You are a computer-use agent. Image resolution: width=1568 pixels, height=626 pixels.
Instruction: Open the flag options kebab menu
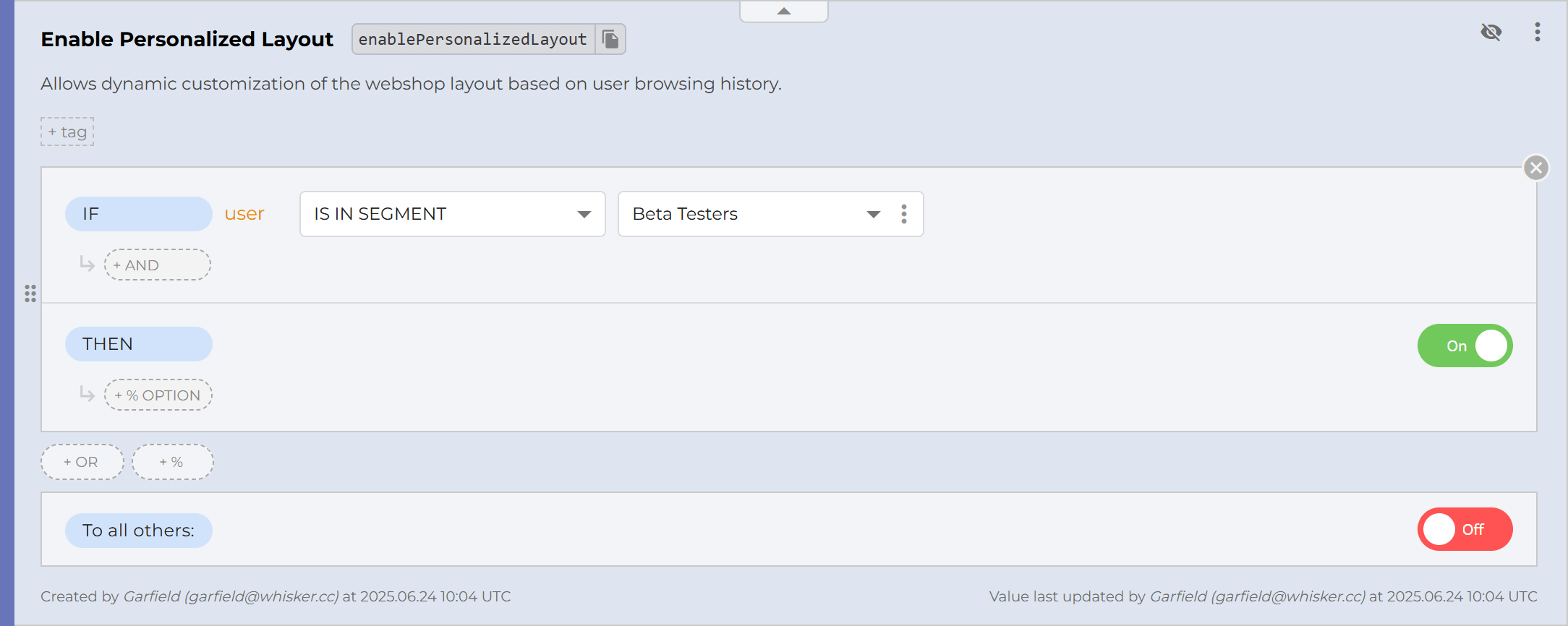coord(1538,33)
